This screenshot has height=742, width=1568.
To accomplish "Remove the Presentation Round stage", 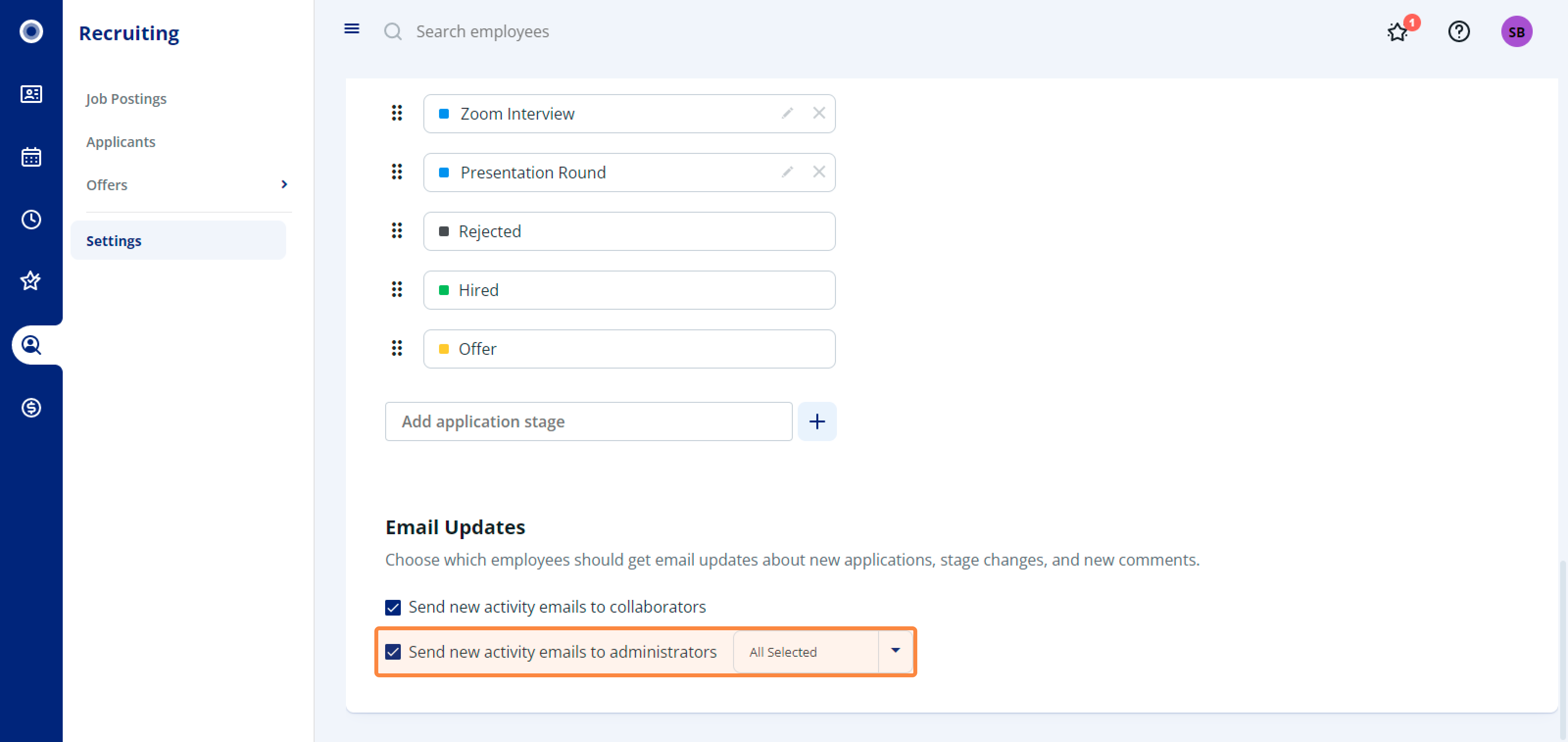I will (819, 172).
